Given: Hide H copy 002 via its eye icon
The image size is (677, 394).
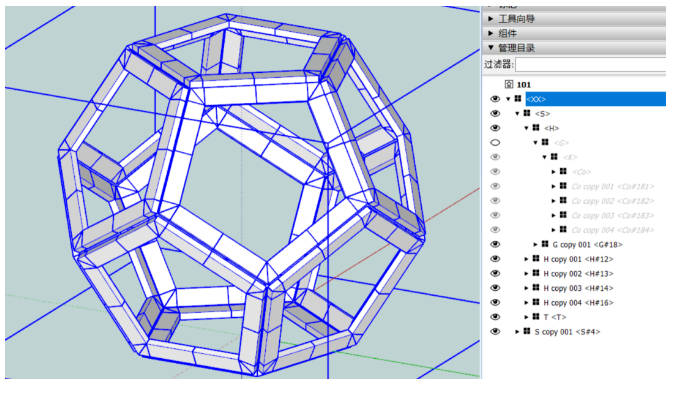Looking at the screenshot, I should [495, 273].
